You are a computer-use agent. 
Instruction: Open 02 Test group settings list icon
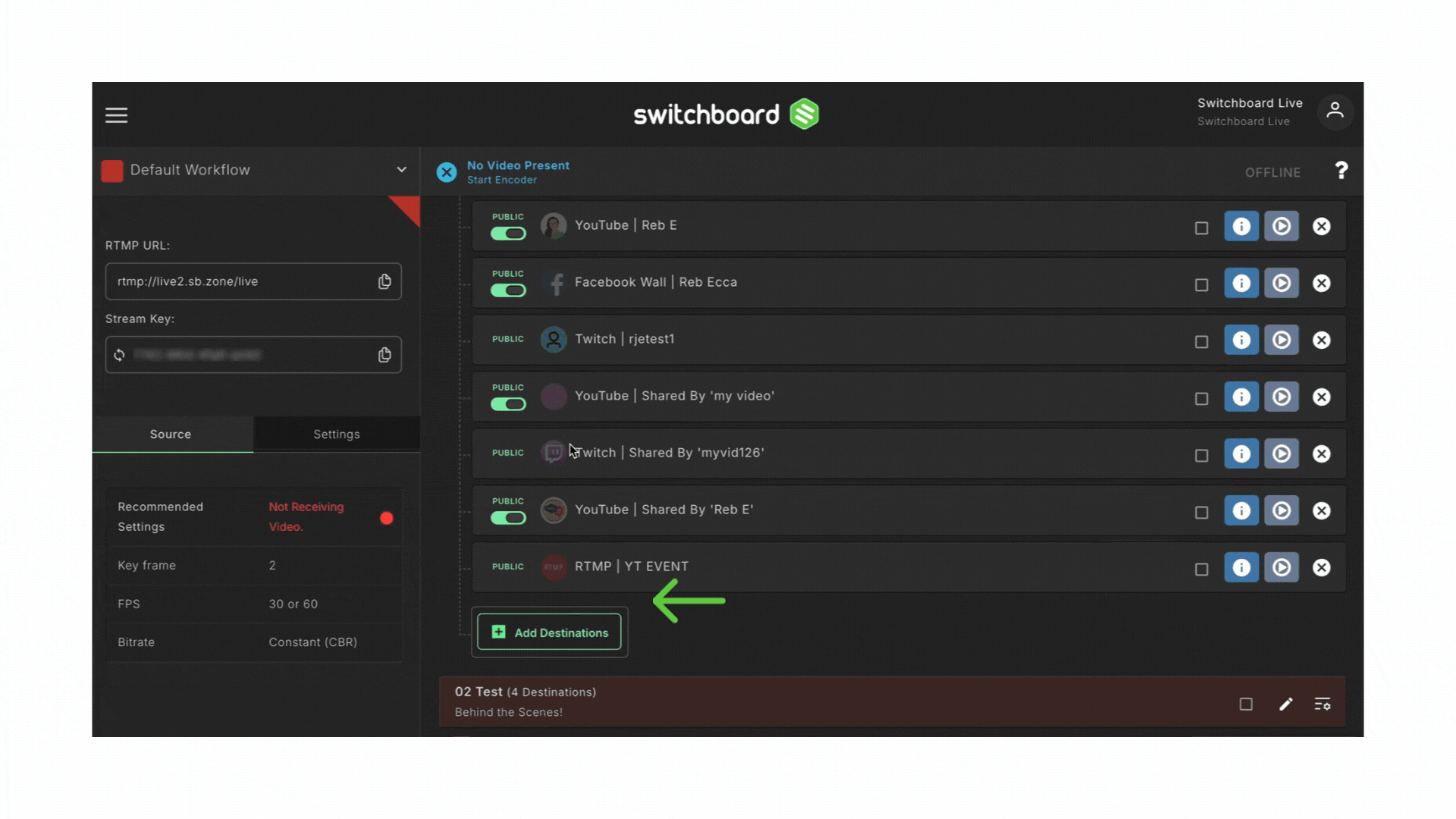pos(1323,704)
